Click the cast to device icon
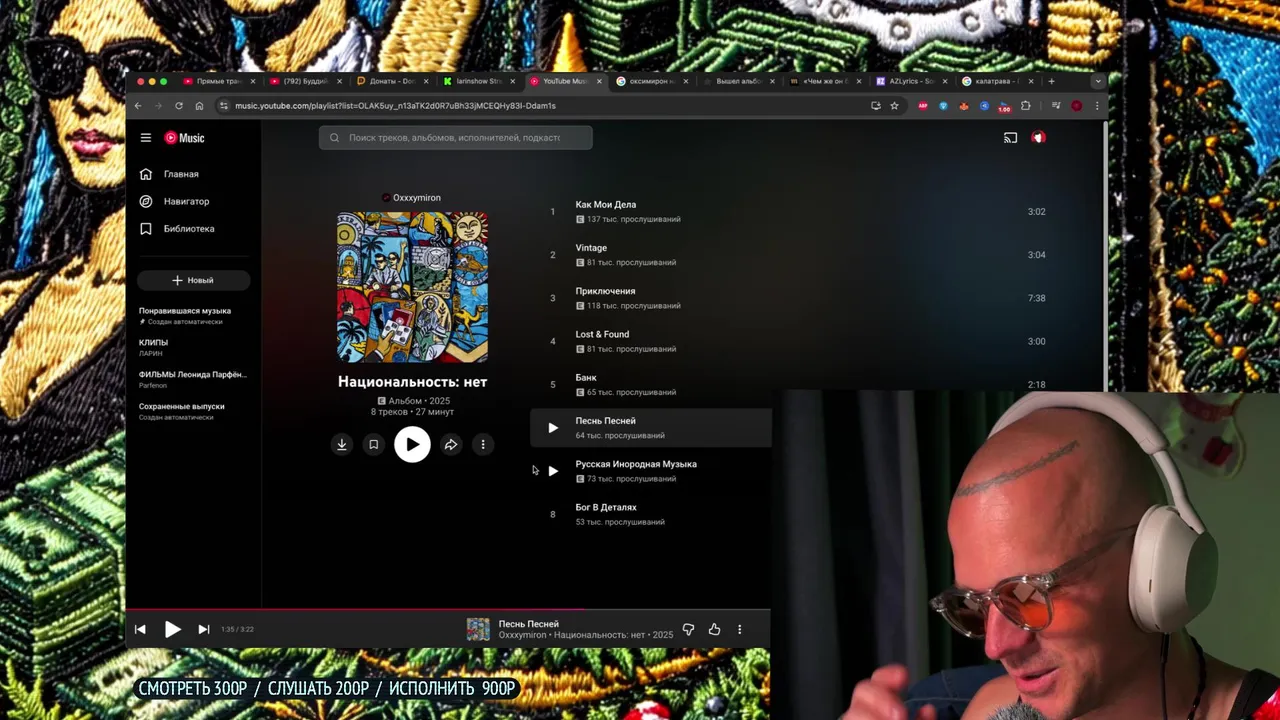The height and width of the screenshot is (720, 1280). point(1010,138)
